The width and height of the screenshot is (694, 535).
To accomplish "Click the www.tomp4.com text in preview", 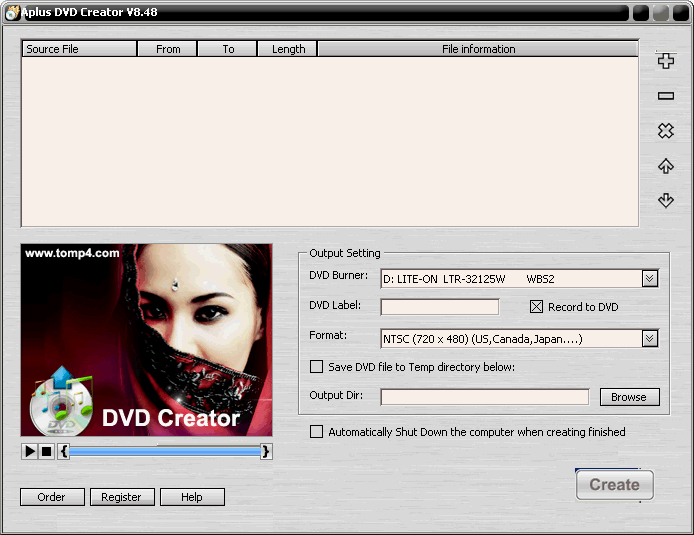I will coord(72,253).
